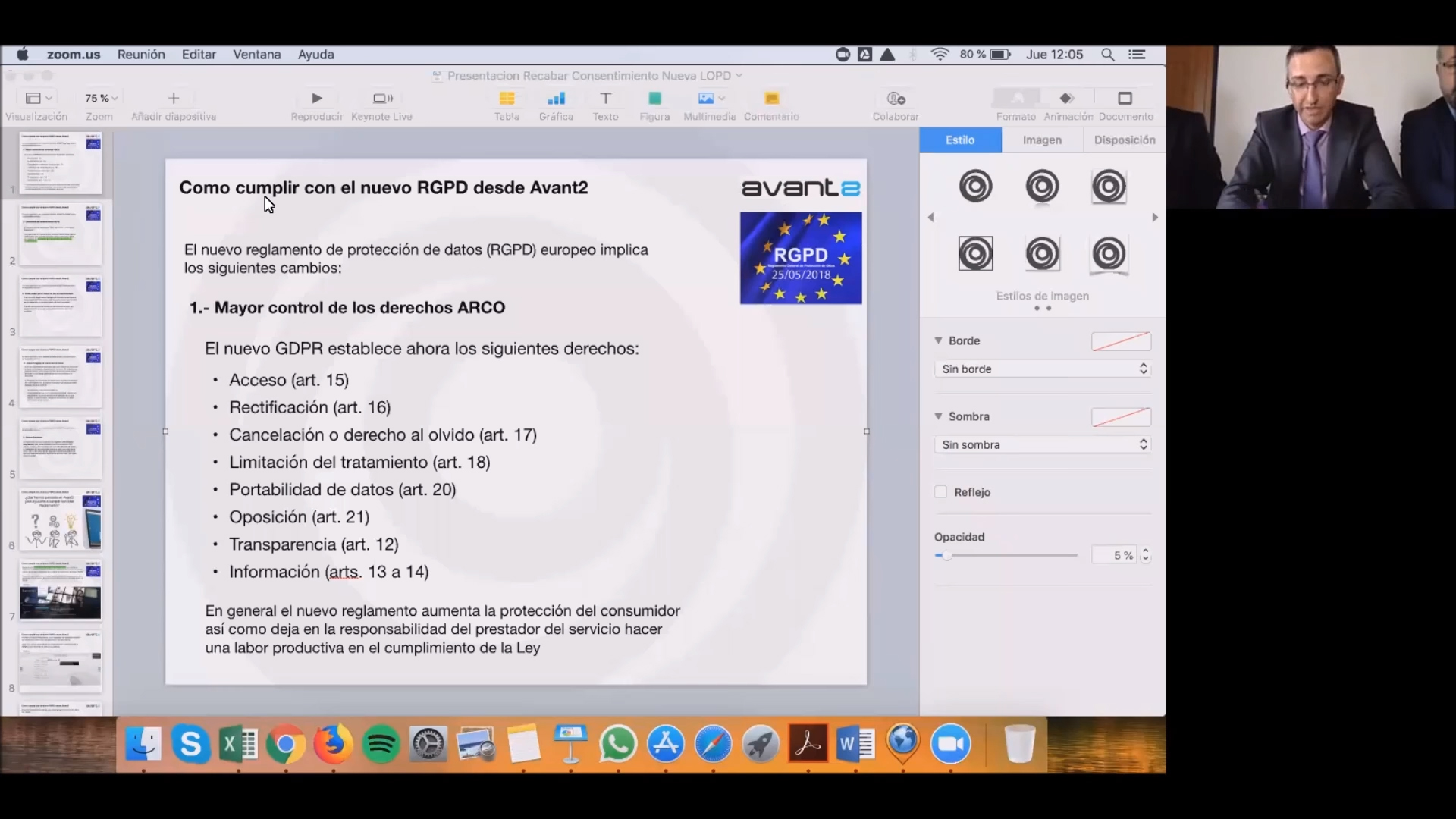Switch to the Imagen tab
This screenshot has width=1456, height=819.
[1042, 140]
